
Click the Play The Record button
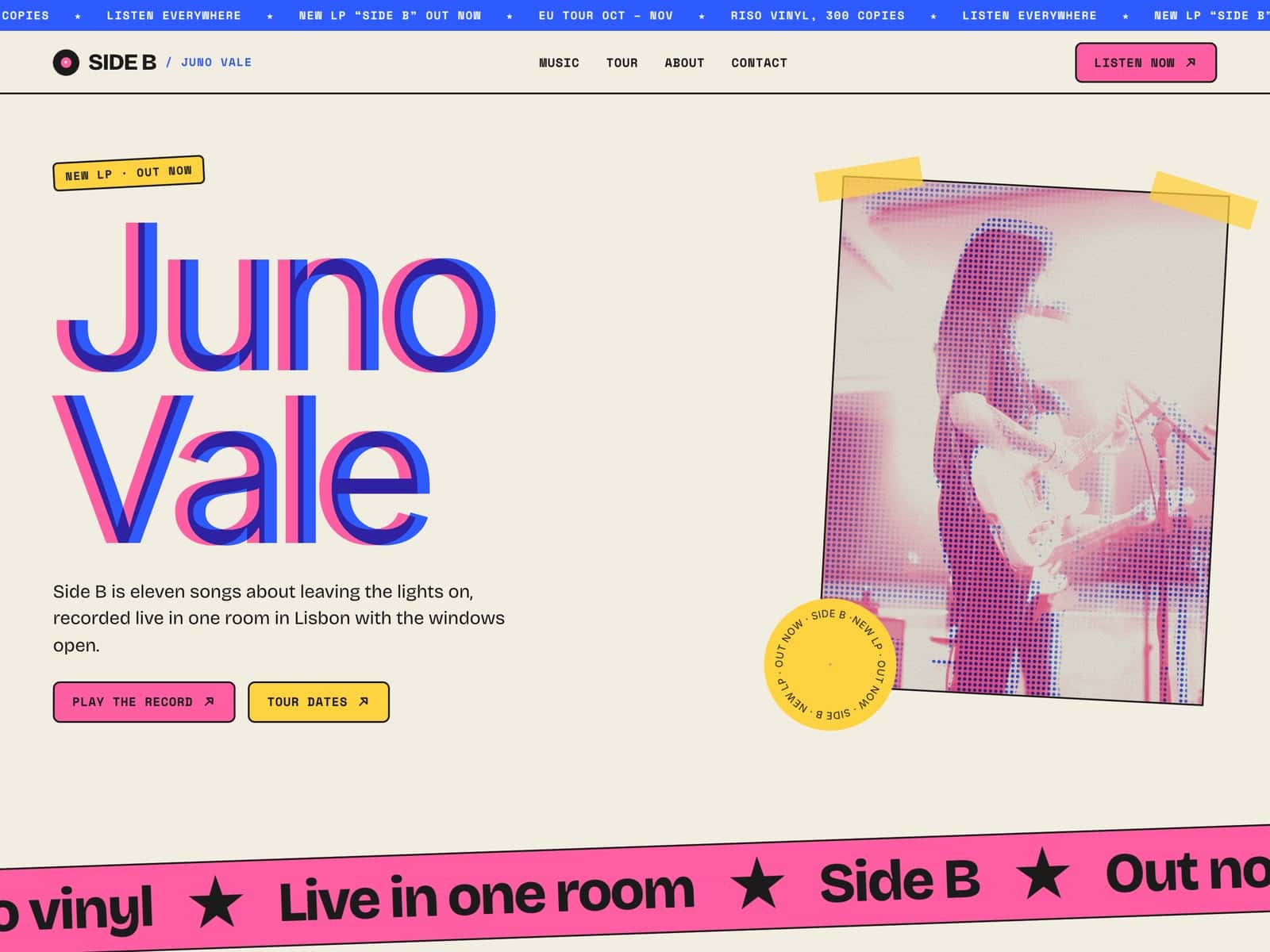144,702
